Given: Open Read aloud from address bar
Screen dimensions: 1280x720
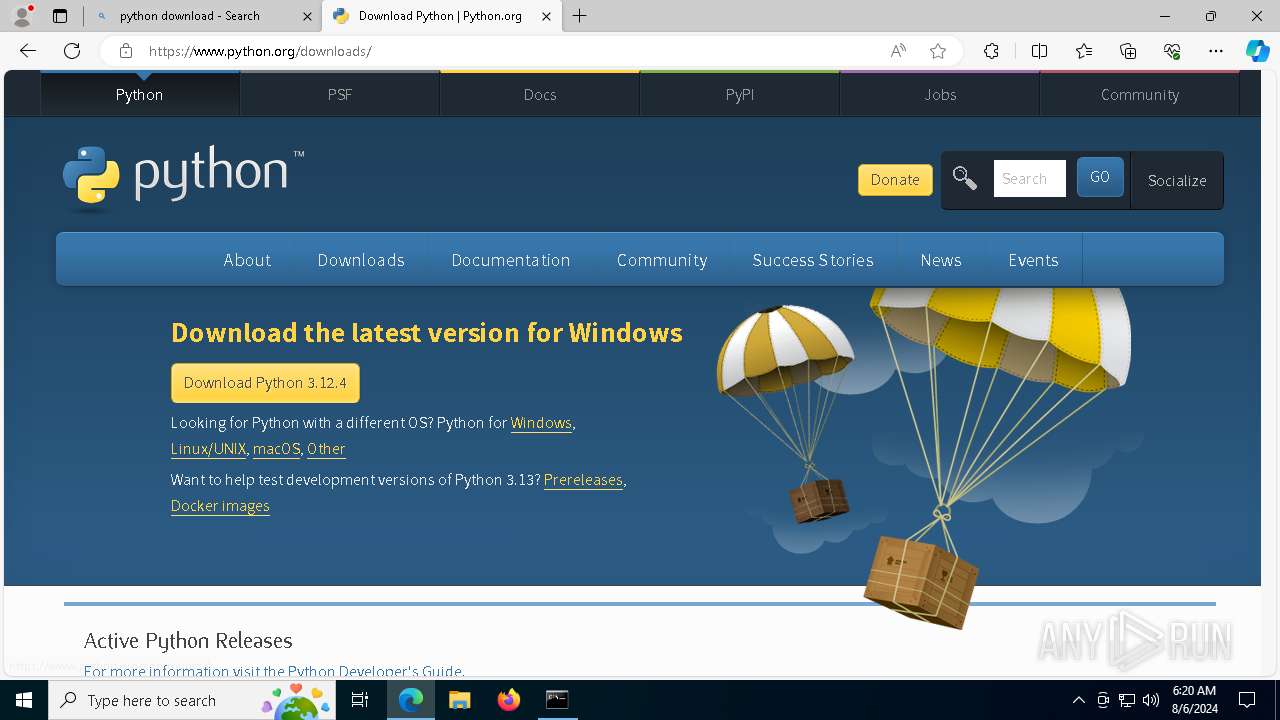Looking at the screenshot, I should coord(898,51).
